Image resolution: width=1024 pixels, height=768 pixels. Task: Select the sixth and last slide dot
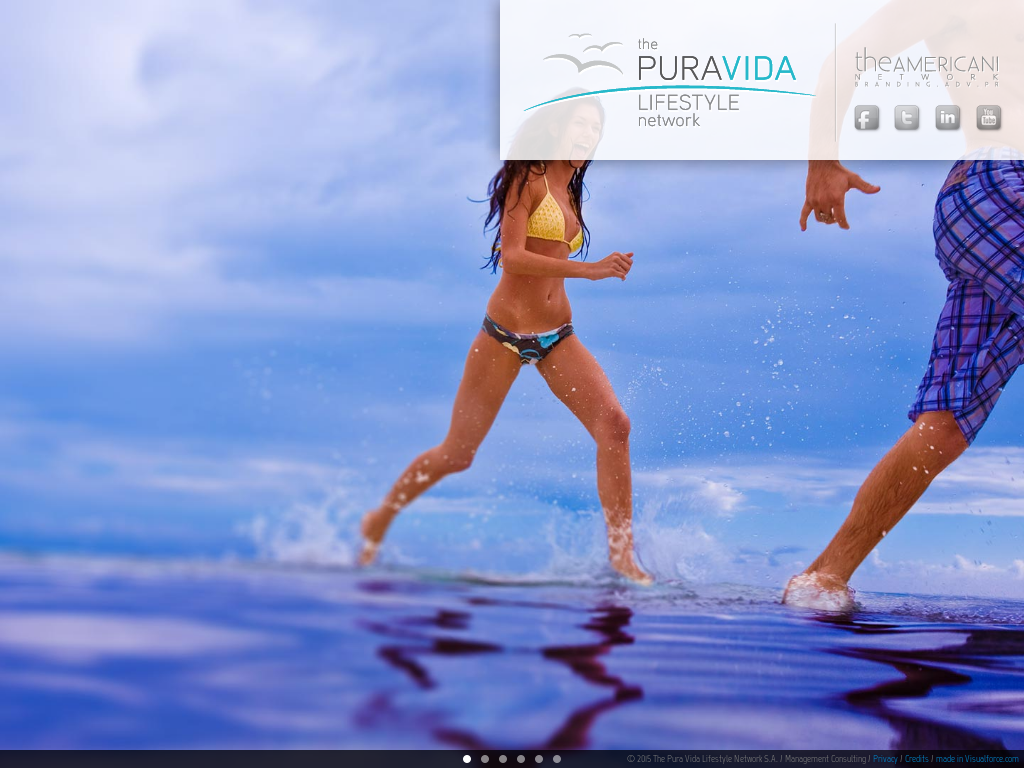tap(557, 759)
